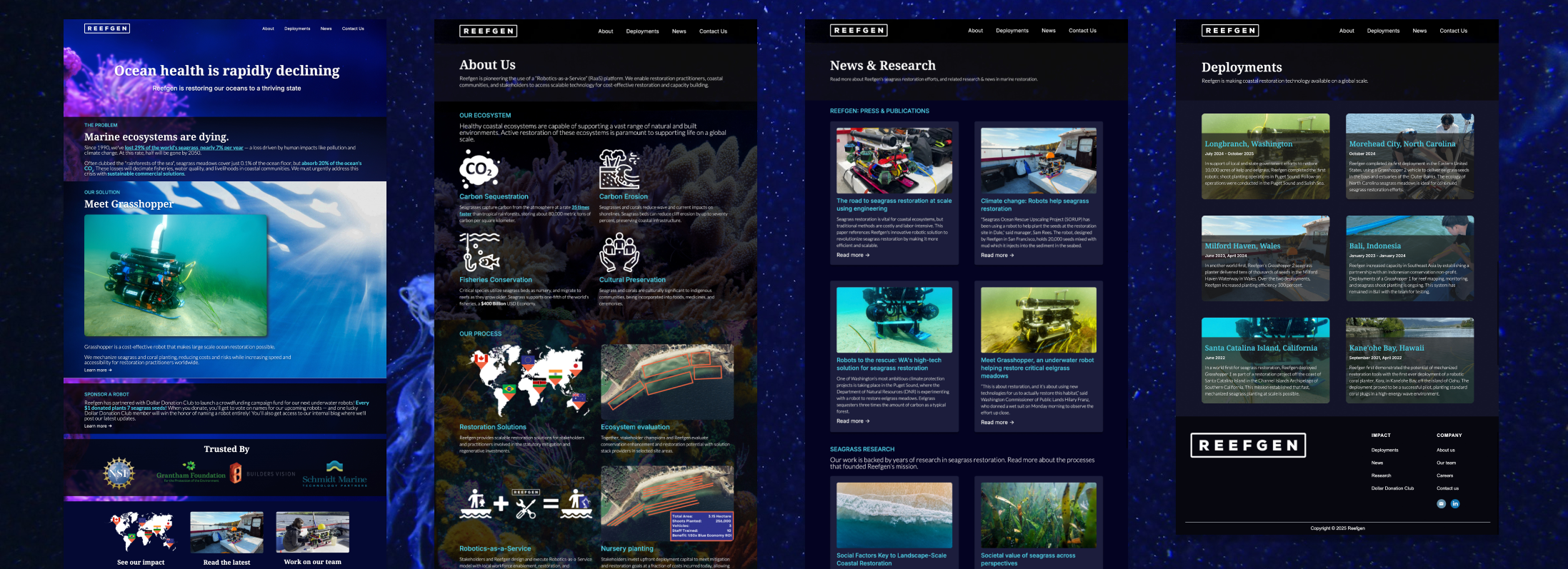Screen dimensions: 1568x569
Task: Click the Read the latest boat photo
Action: 226,532
